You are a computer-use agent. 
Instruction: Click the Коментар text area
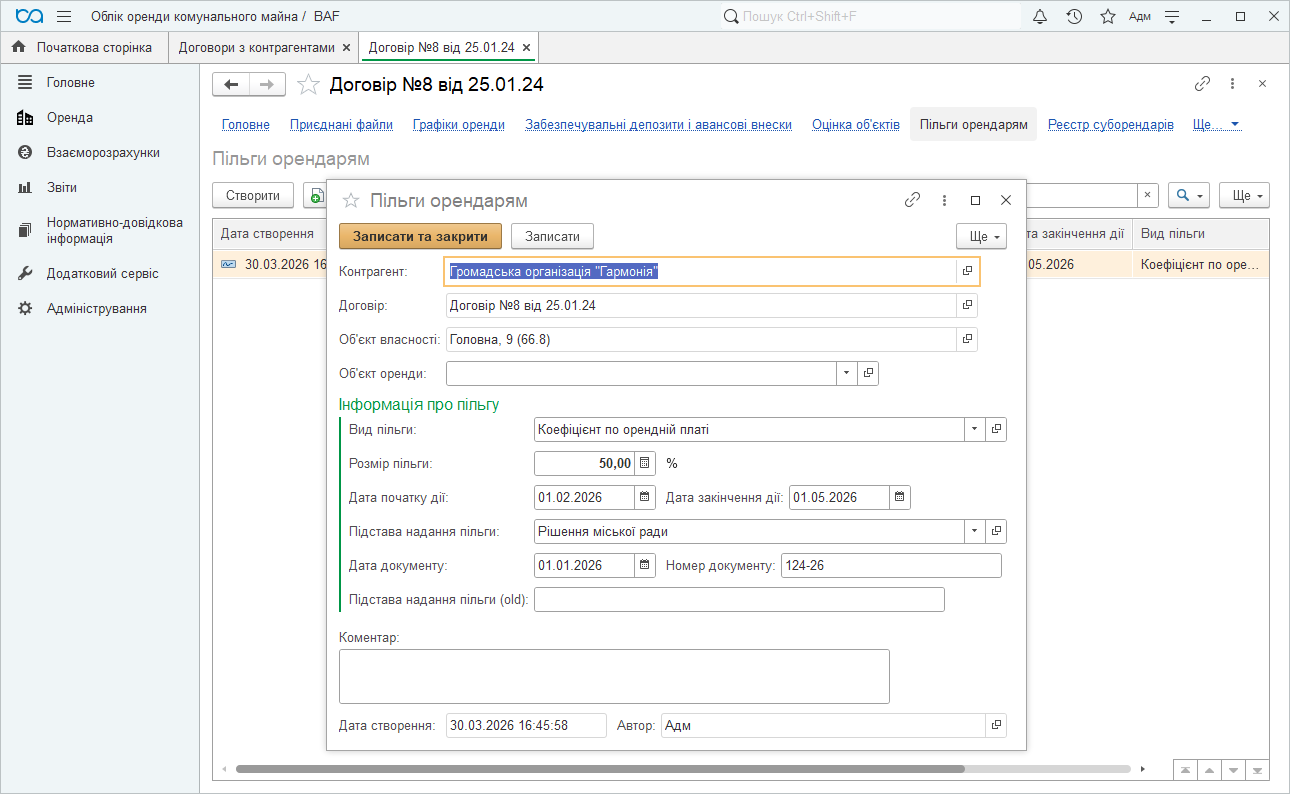click(x=614, y=676)
